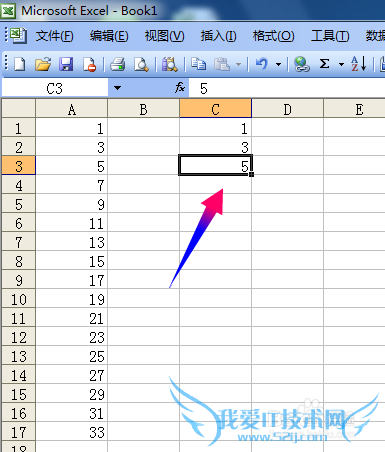Click the Excel workbook icon in menu bar

pyautogui.click(x=17, y=35)
